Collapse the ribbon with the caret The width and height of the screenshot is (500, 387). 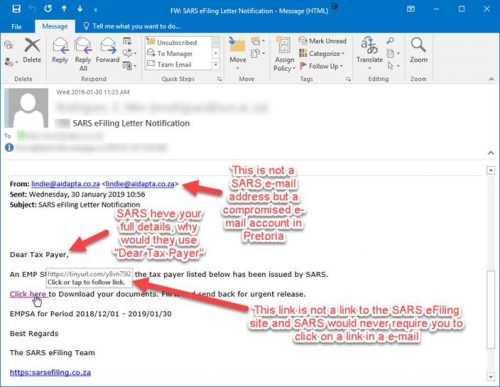click(x=491, y=79)
